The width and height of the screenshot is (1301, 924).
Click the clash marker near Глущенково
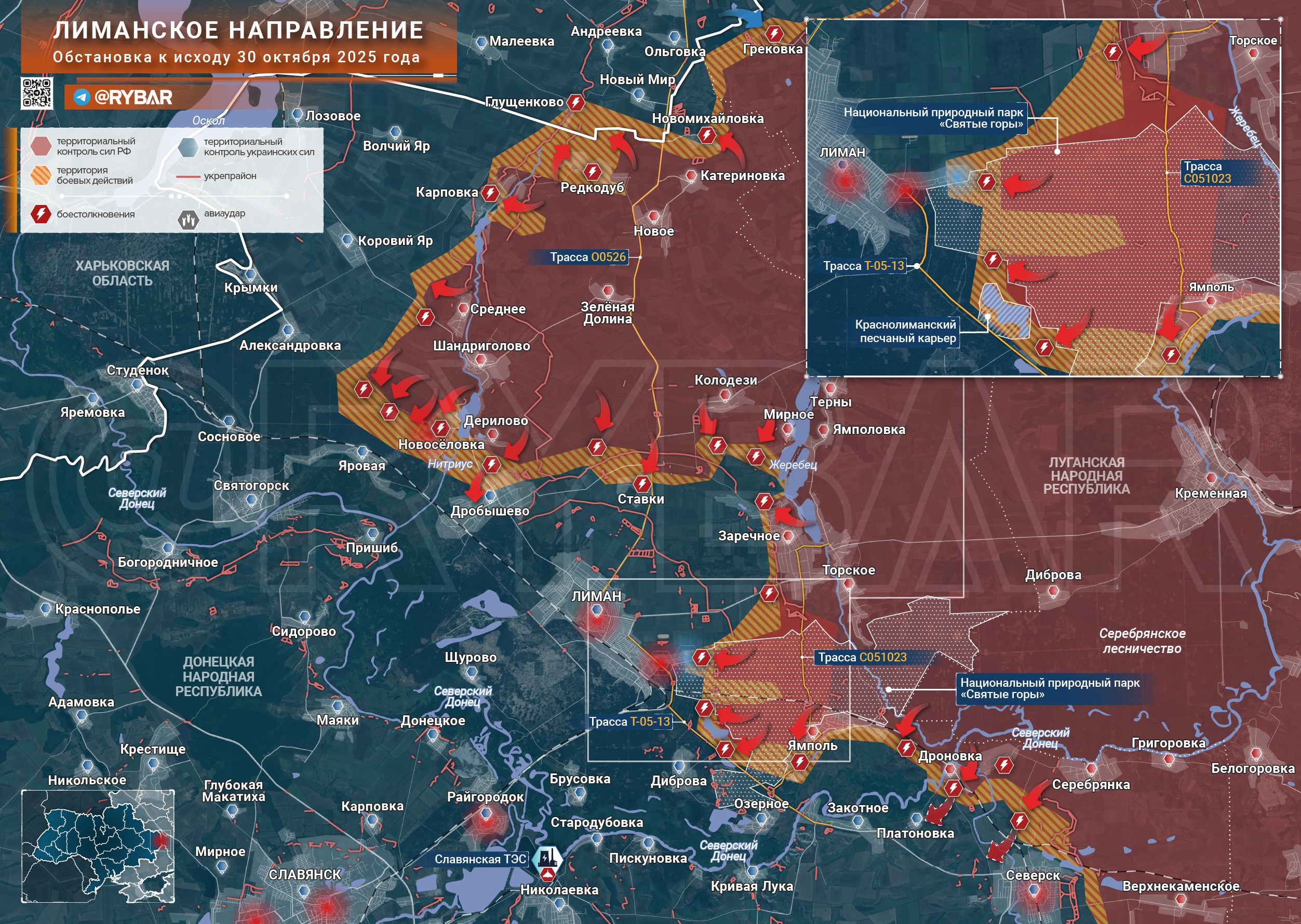pyautogui.click(x=576, y=102)
